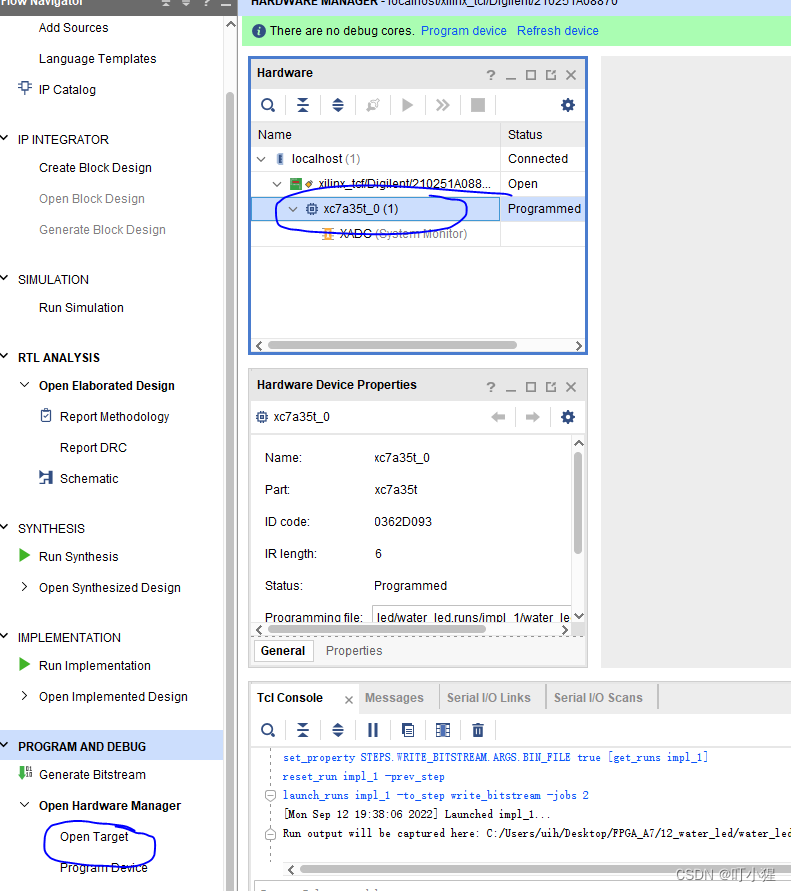Collapse all in Tcl Console toolbar
Screen dimensions: 791x891
(x=303, y=730)
